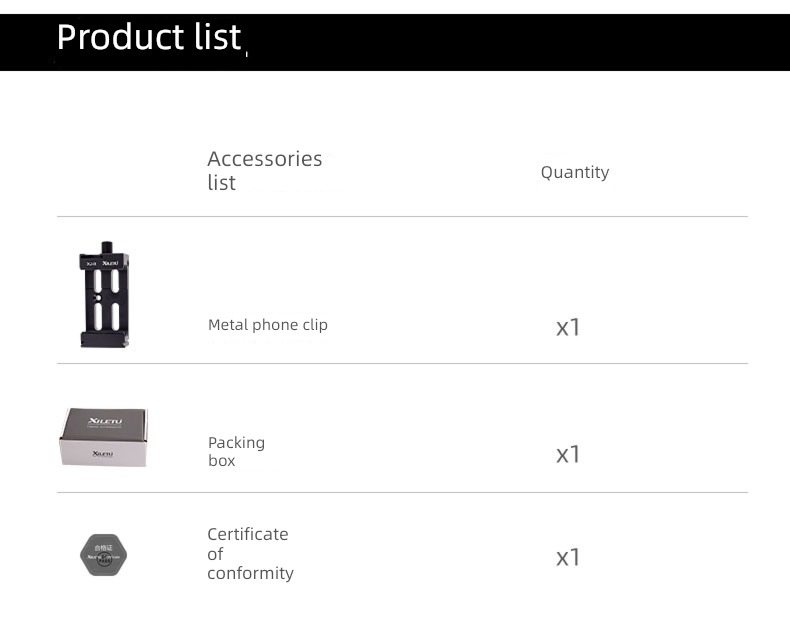Click the x1 quantity for phone clip

tap(568, 328)
